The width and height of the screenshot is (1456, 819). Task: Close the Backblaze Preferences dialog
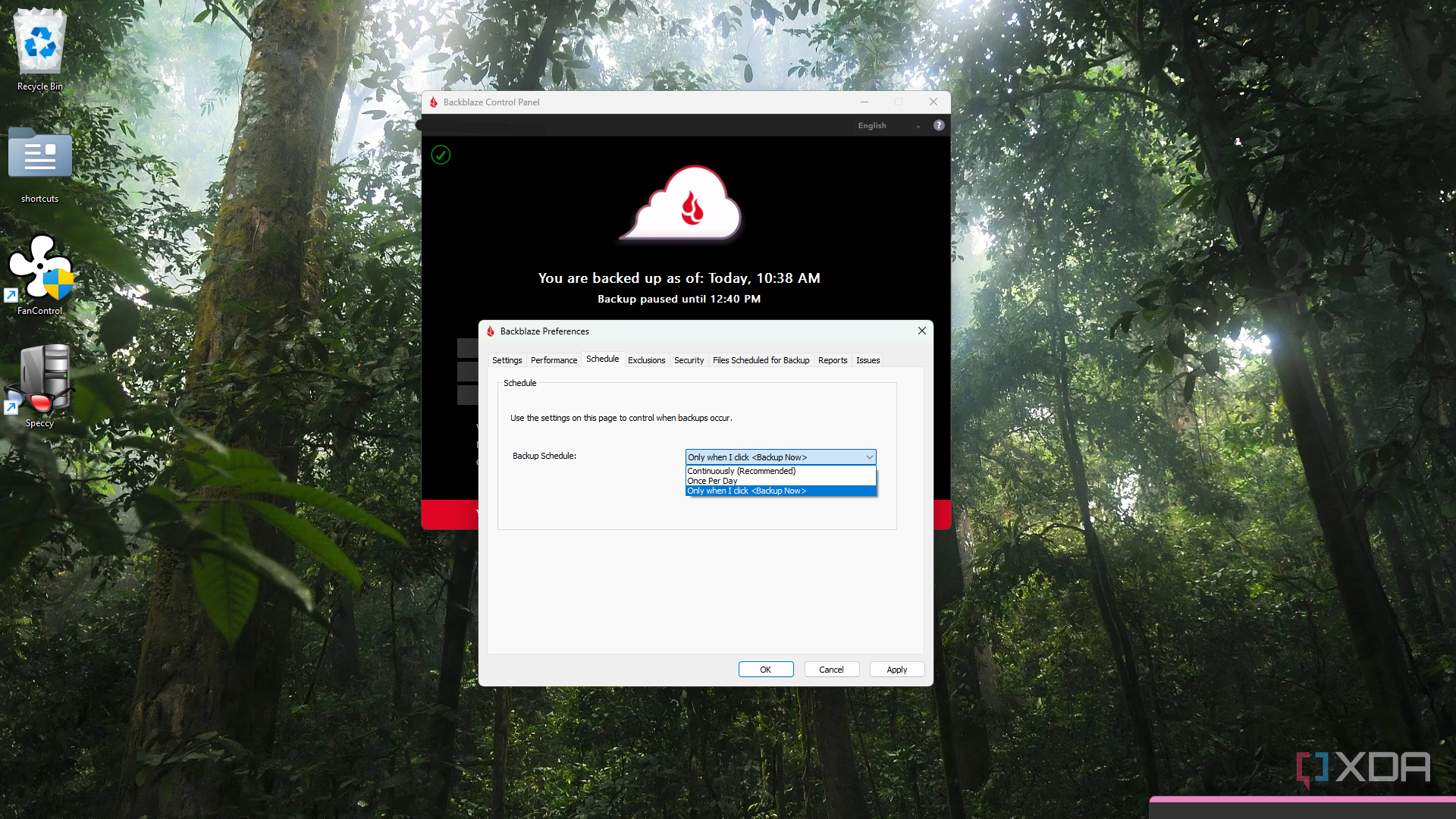(x=922, y=331)
